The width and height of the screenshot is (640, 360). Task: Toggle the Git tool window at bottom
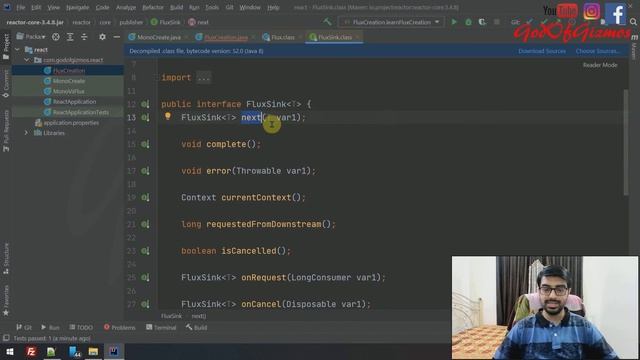click(x=24, y=327)
